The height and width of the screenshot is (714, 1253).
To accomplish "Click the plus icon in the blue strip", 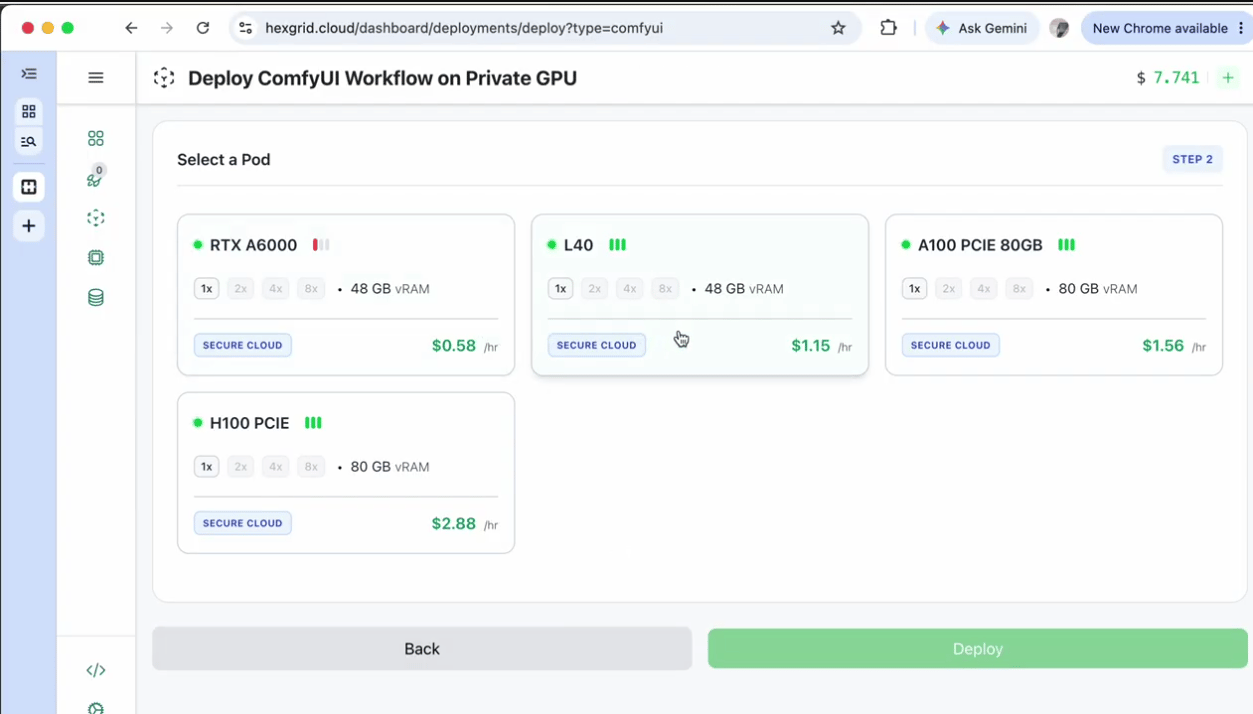I will point(29,226).
